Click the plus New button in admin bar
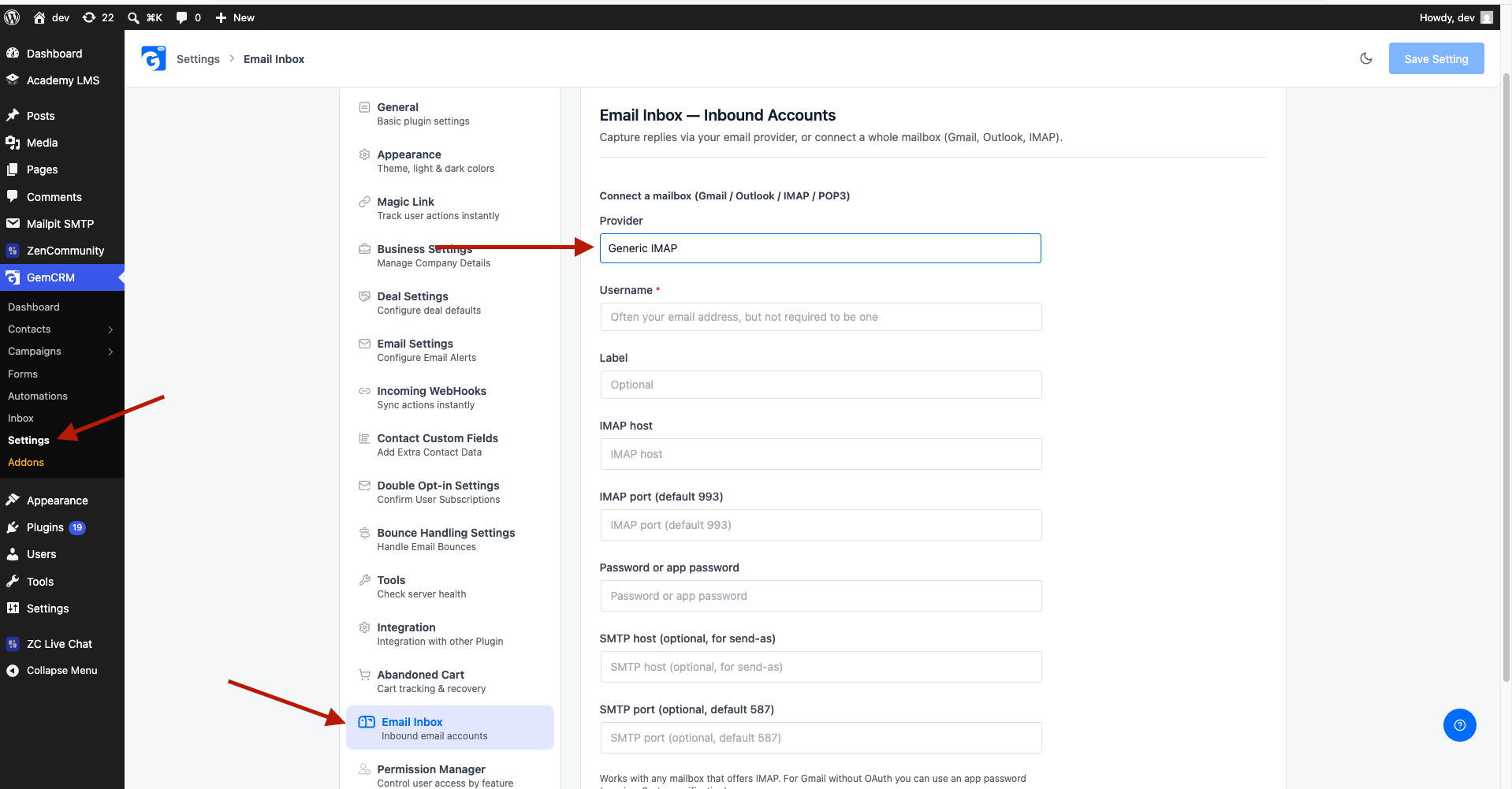Viewport: 1512px width, 789px height. (235, 17)
